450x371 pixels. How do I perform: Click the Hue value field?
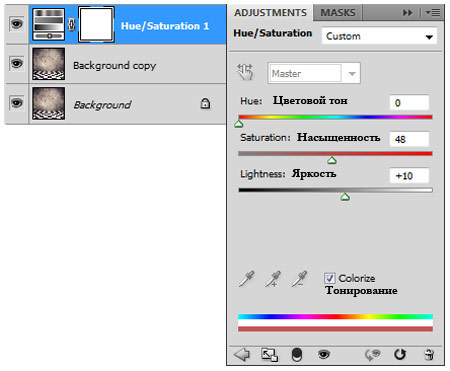pos(409,103)
